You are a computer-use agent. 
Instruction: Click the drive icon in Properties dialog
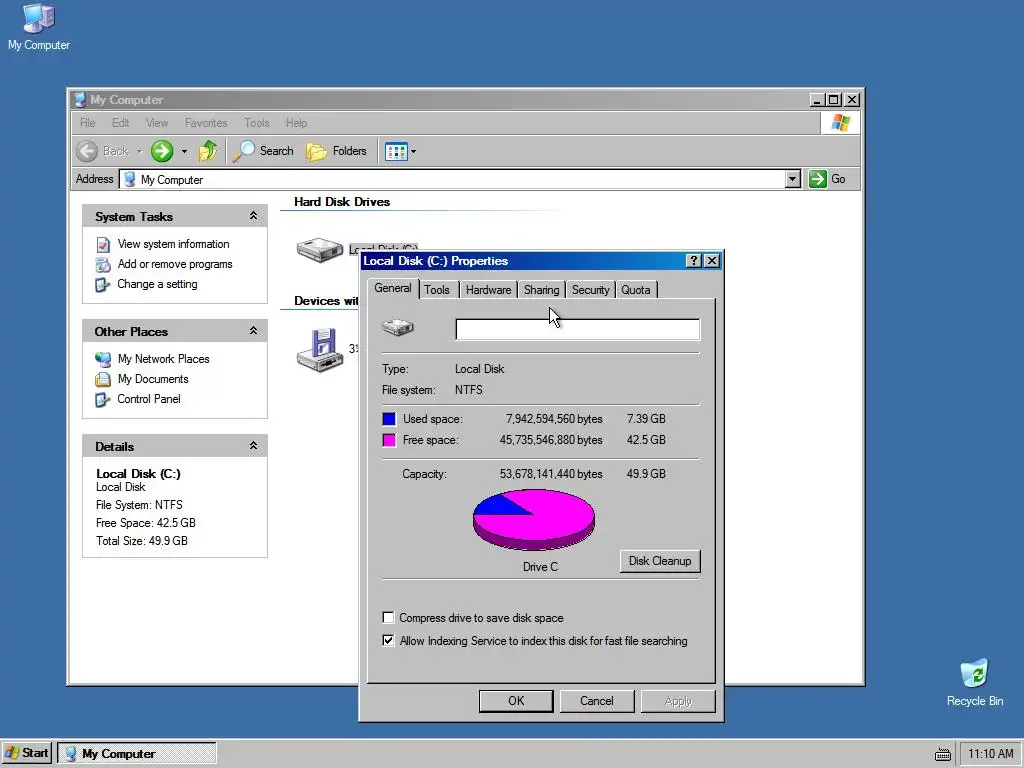point(398,327)
